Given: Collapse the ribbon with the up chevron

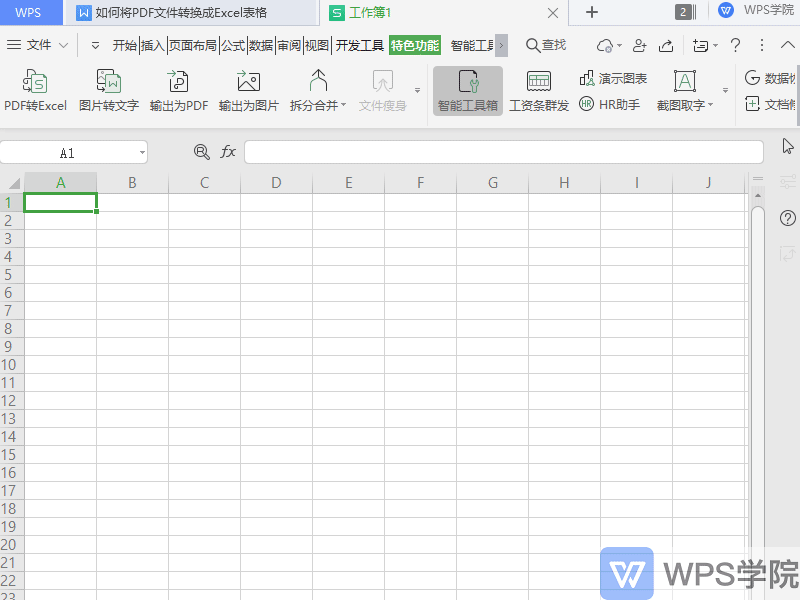Looking at the screenshot, I should click(787, 45).
